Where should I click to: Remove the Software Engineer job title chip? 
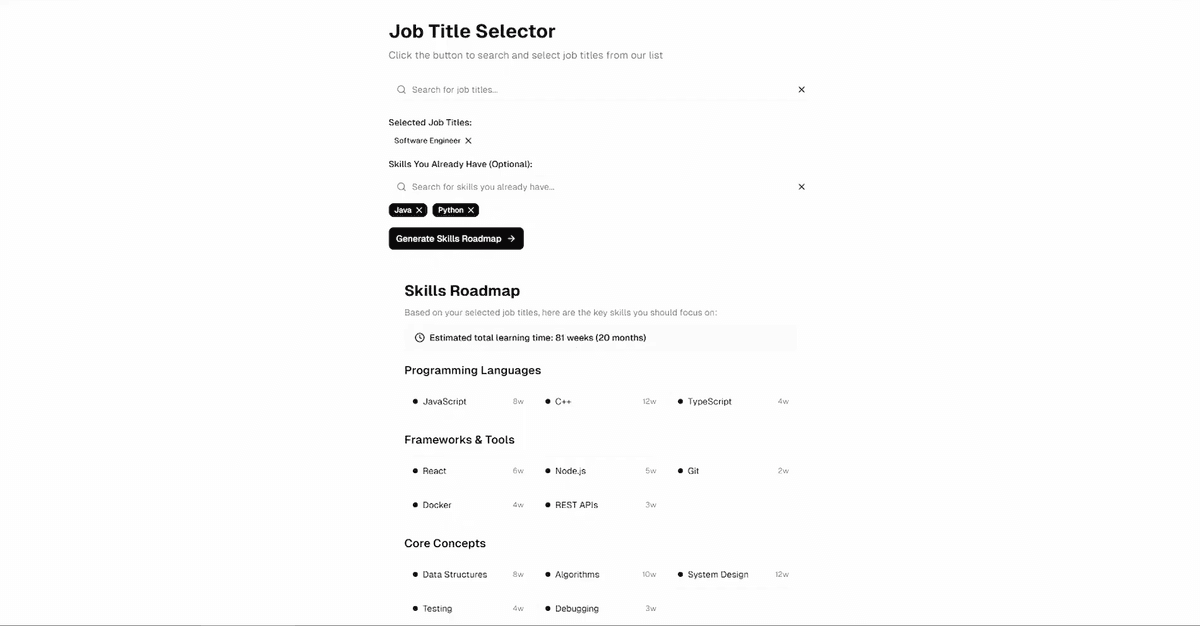click(466, 140)
